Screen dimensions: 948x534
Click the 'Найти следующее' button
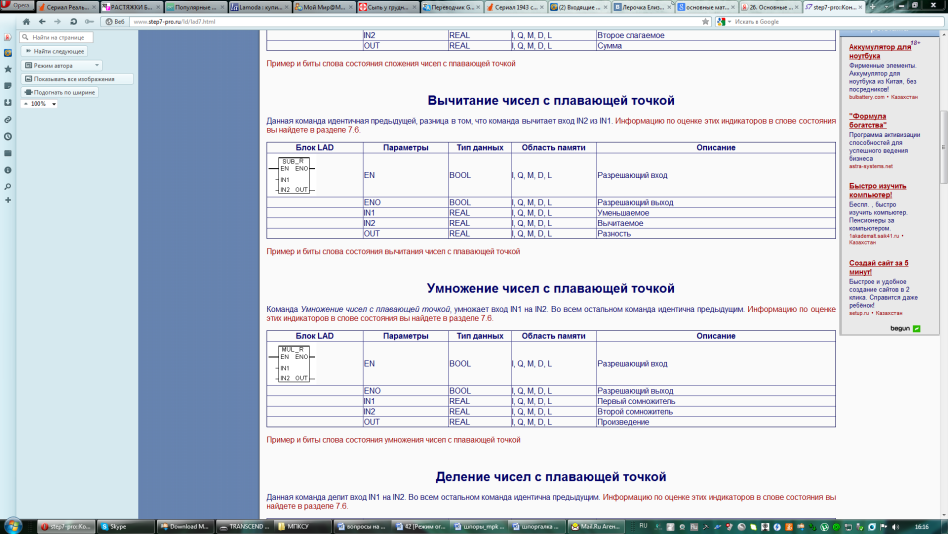pos(54,51)
